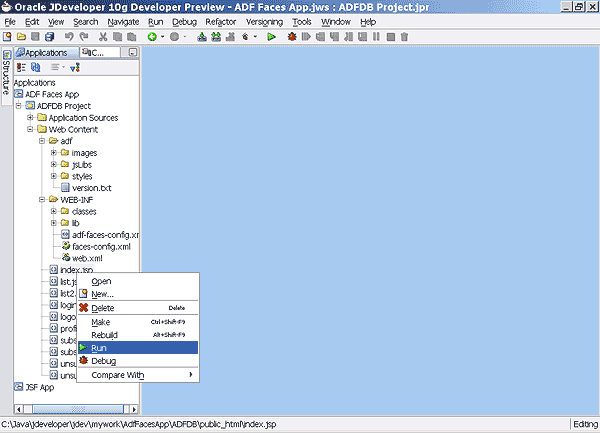Click the green Back navigation icon

152,37
